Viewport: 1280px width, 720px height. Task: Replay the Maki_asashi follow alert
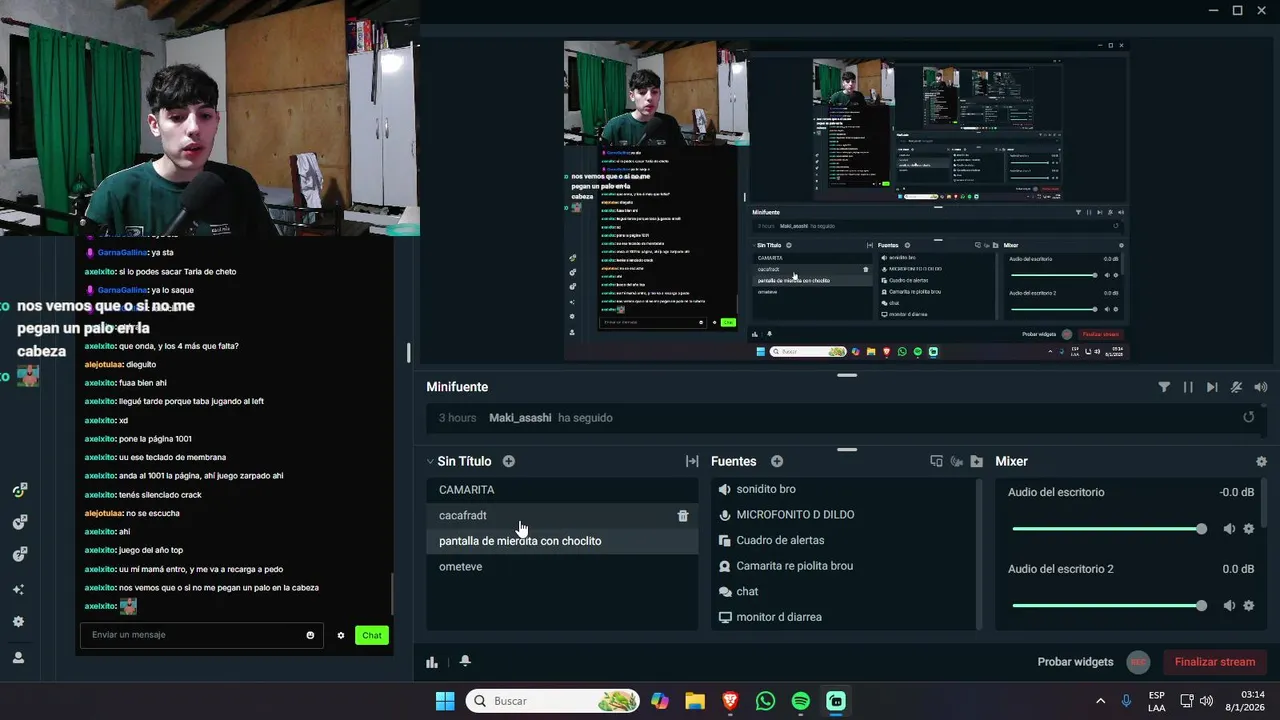(1248, 417)
